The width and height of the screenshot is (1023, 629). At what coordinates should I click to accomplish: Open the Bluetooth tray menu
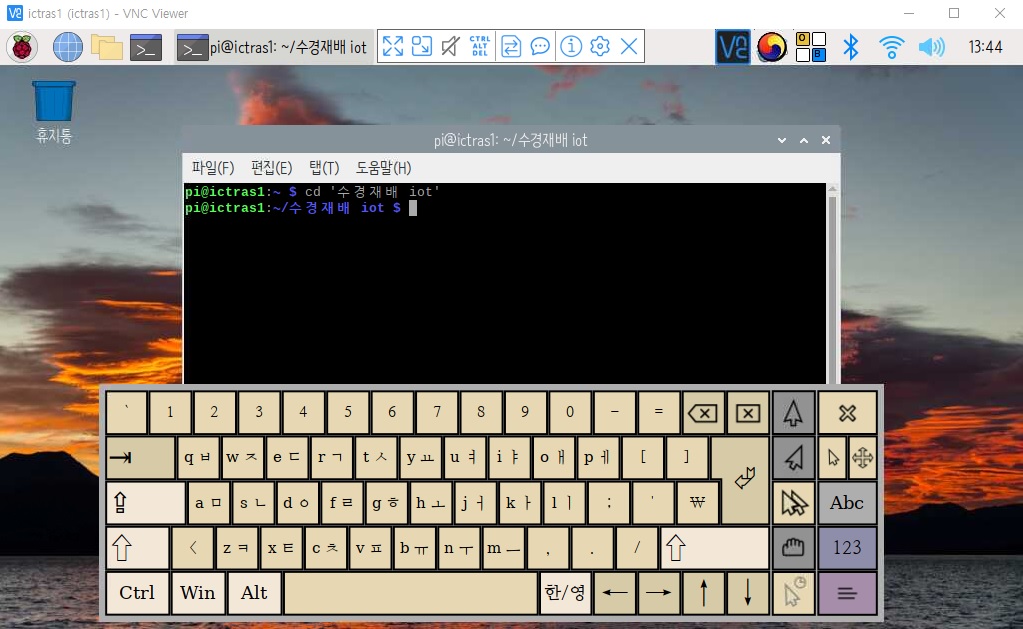850,47
